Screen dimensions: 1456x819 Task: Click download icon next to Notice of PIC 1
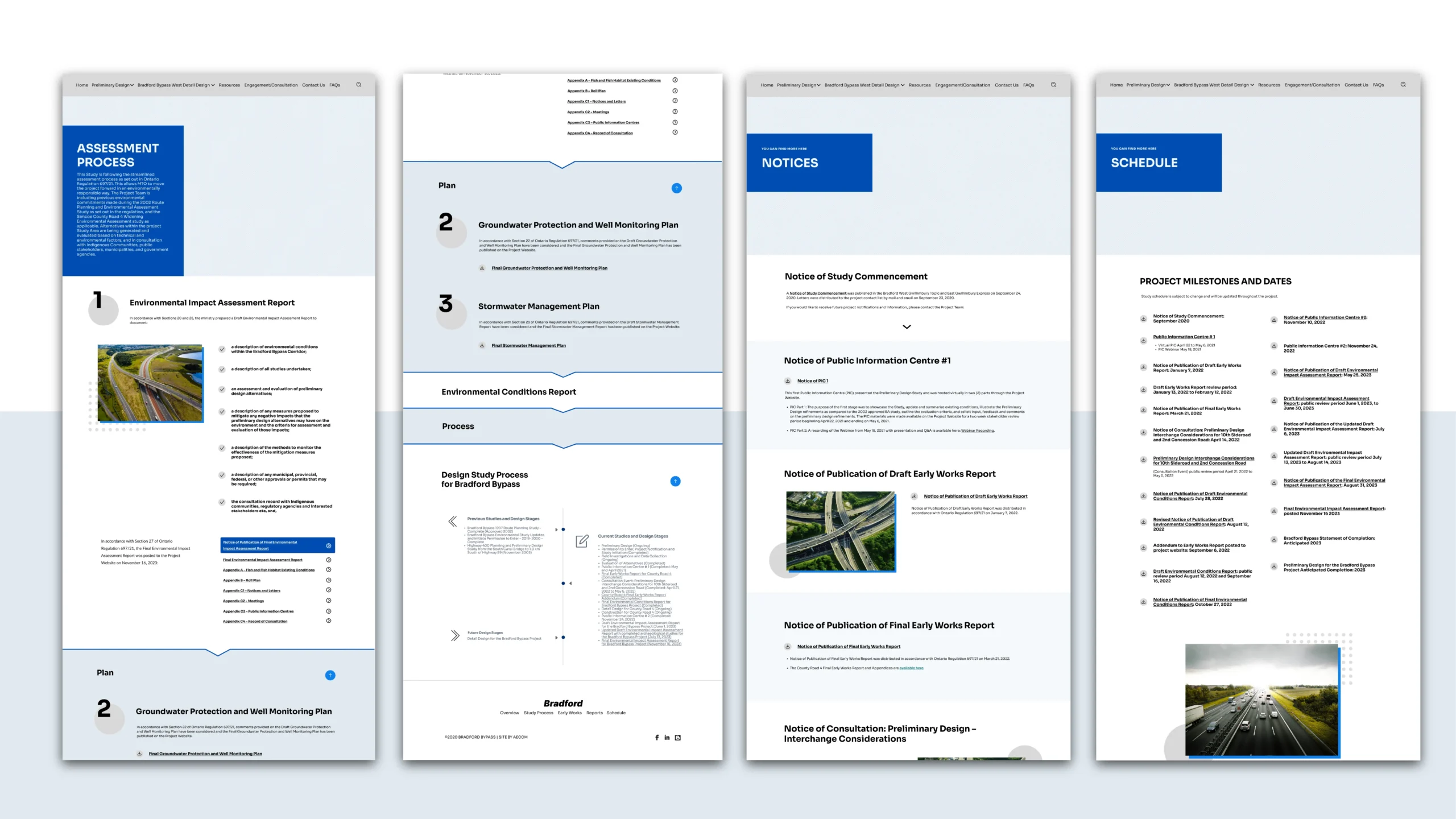click(x=788, y=381)
